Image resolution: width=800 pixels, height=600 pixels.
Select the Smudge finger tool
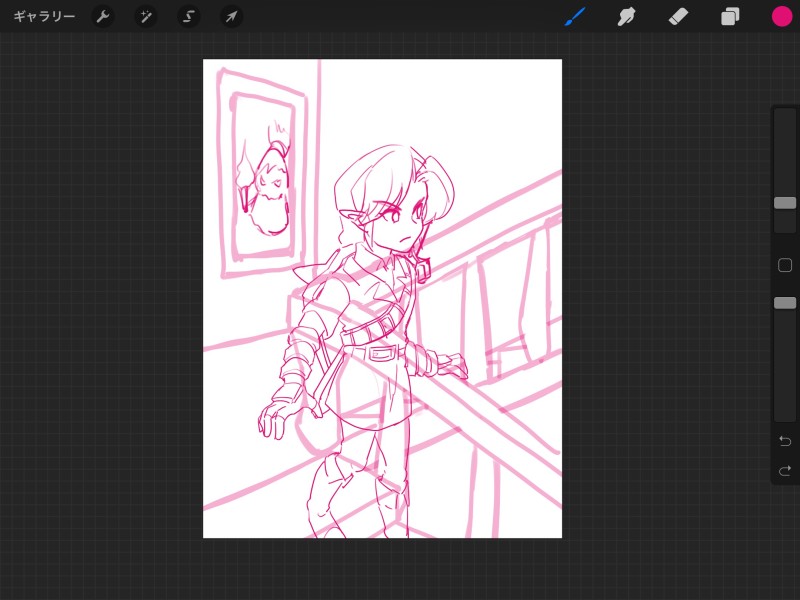pyautogui.click(x=627, y=16)
